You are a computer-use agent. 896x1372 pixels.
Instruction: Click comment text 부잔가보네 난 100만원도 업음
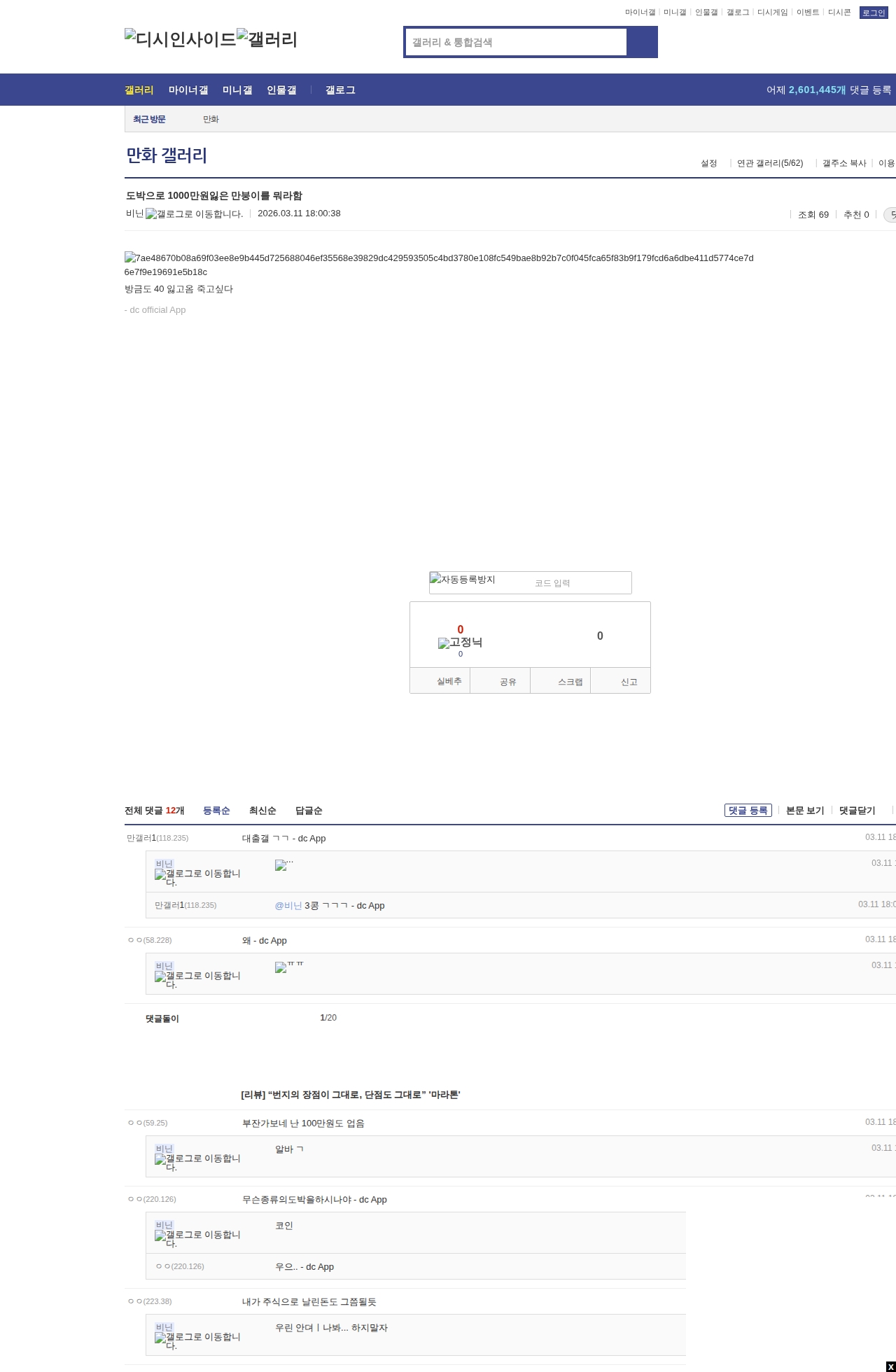303,1123
